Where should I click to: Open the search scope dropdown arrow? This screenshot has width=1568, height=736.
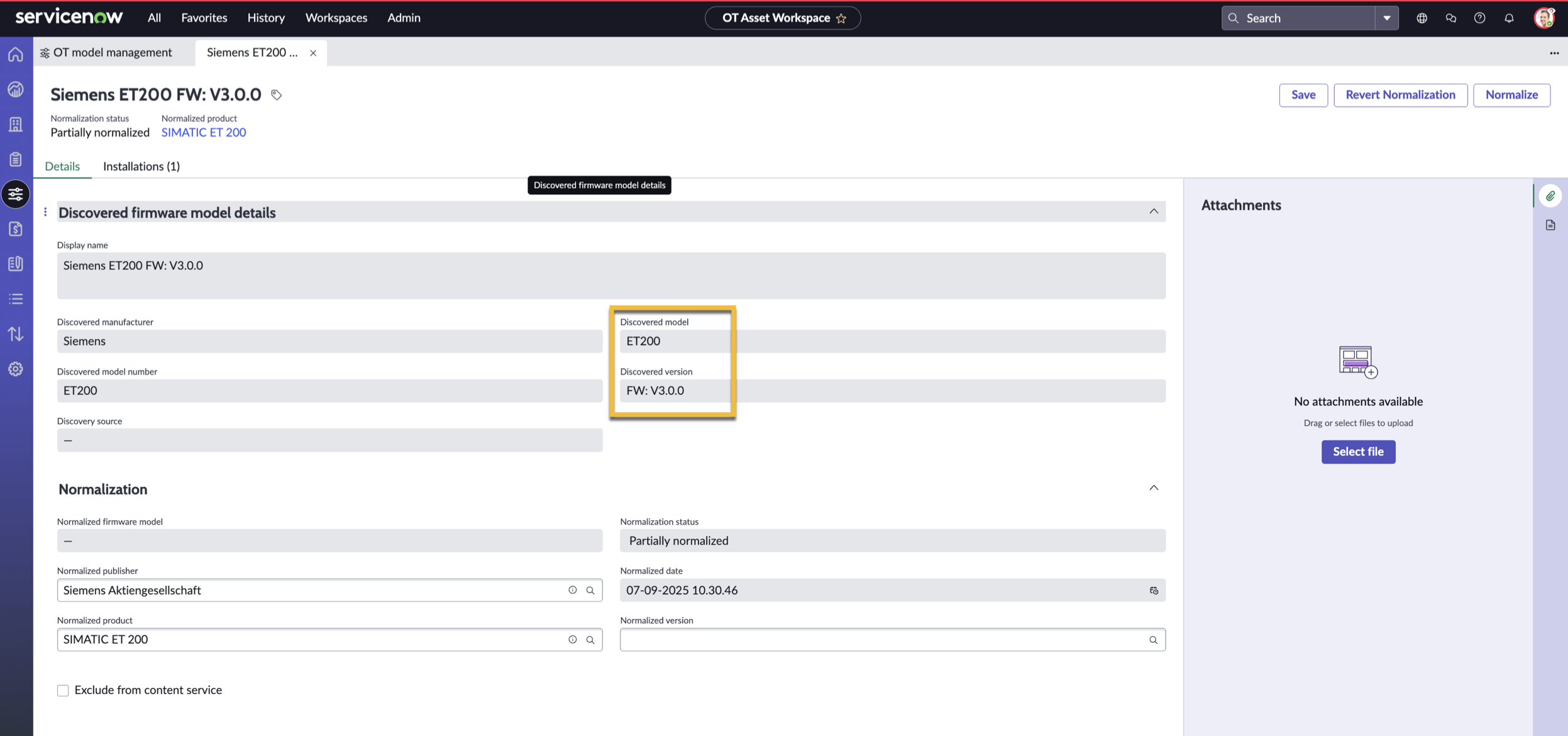click(1386, 18)
